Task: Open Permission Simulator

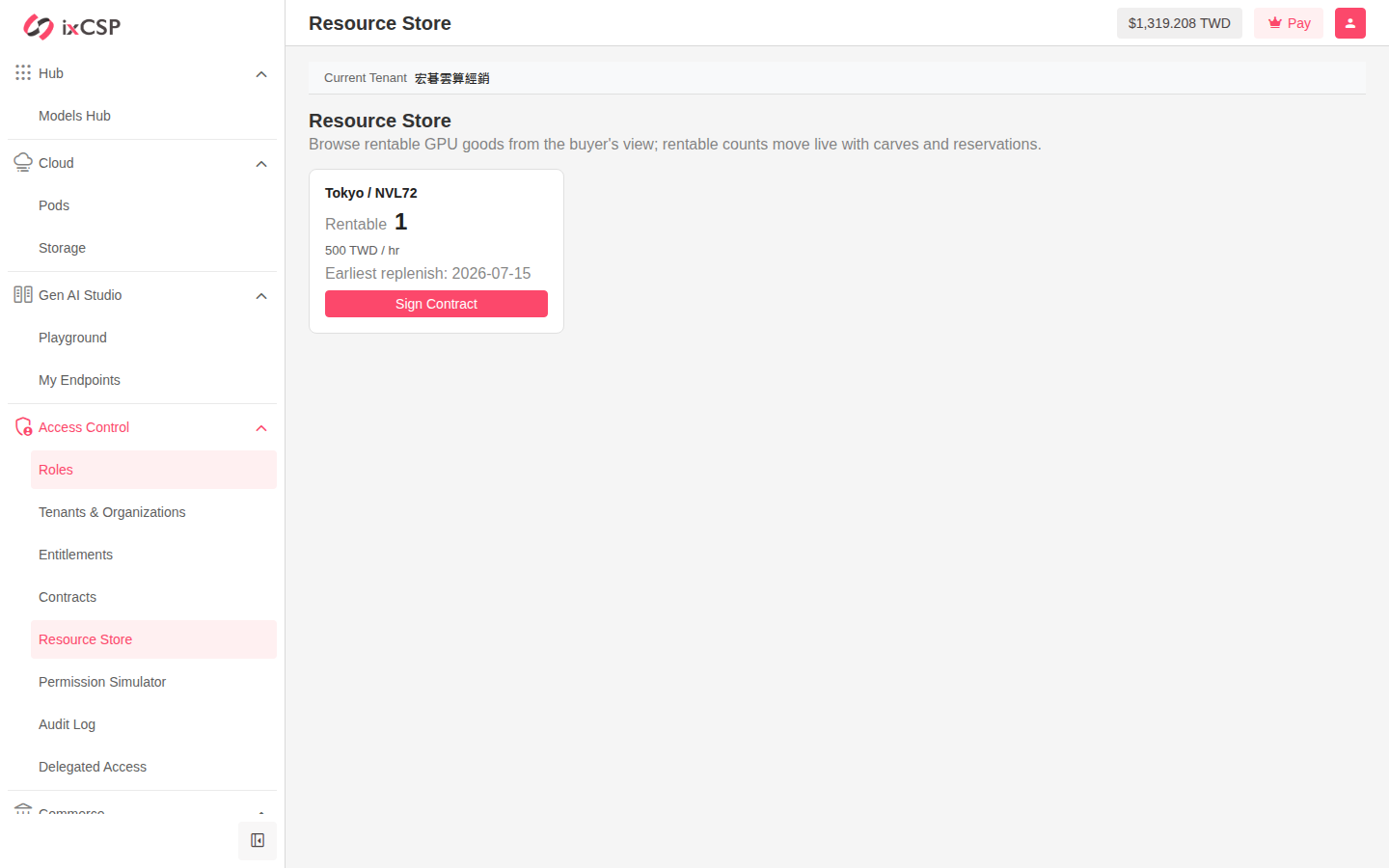Action: pyautogui.click(x=153, y=682)
